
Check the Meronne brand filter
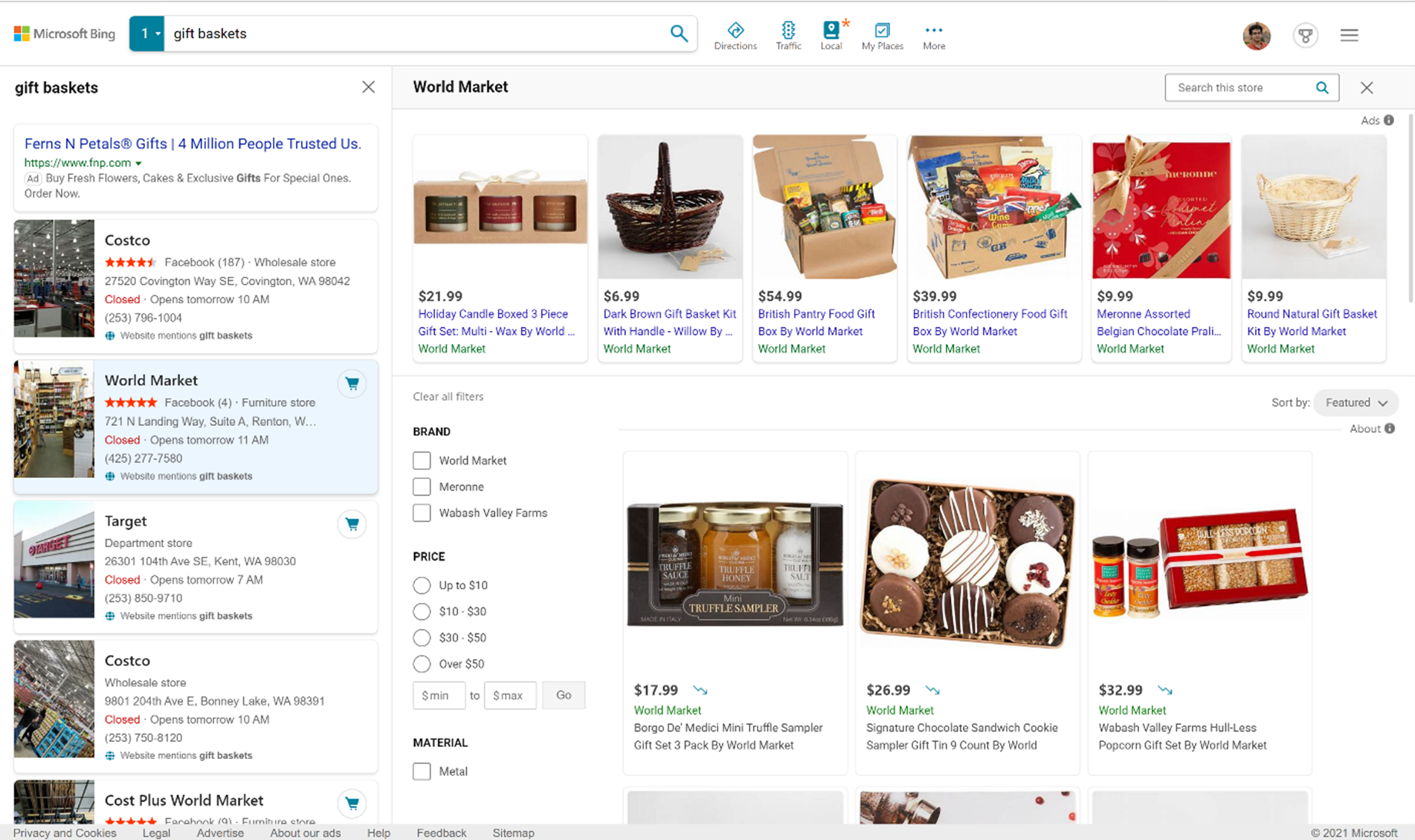(422, 487)
